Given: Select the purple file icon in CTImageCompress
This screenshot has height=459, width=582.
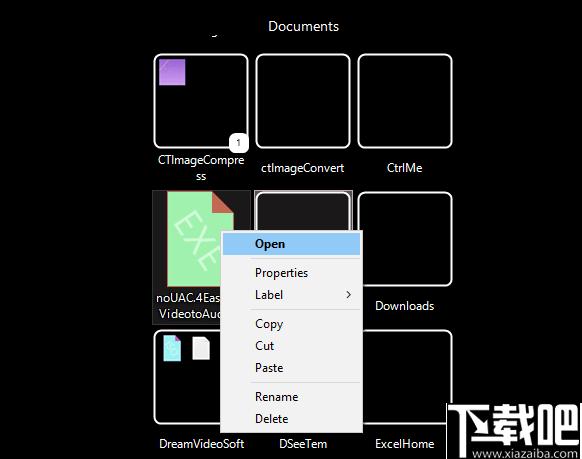Looking at the screenshot, I should 172,72.
